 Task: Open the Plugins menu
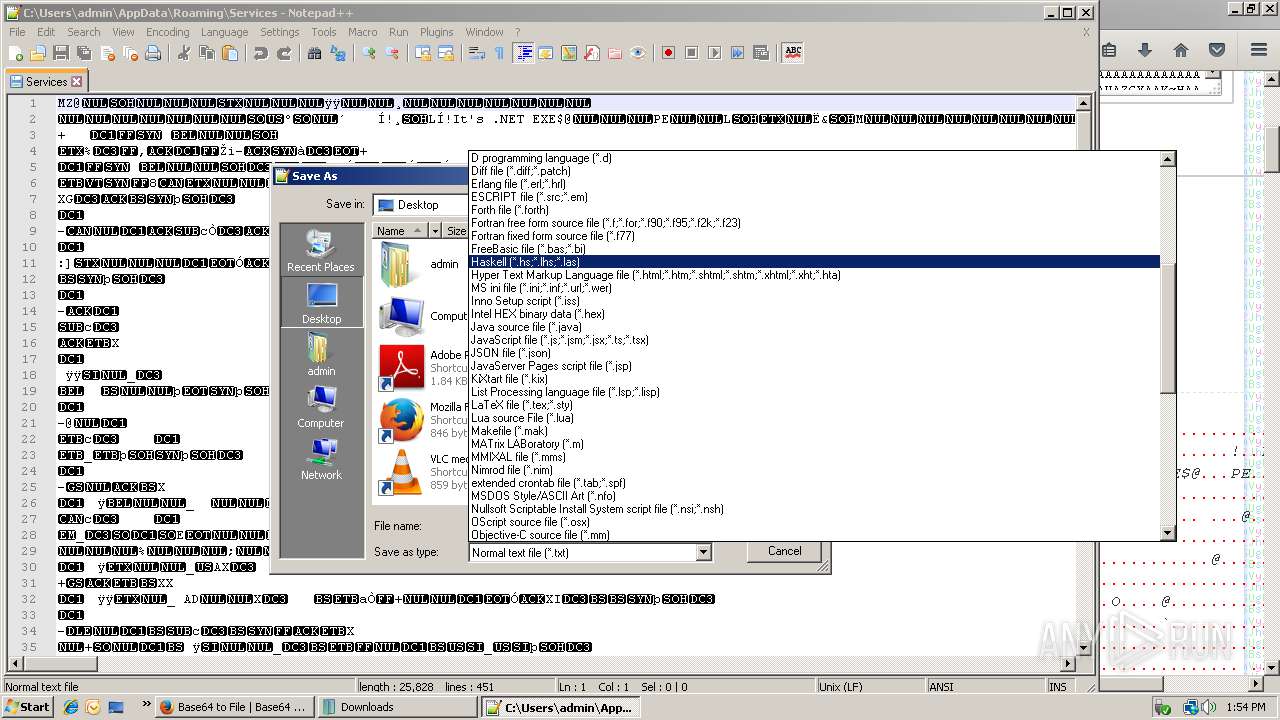436,32
